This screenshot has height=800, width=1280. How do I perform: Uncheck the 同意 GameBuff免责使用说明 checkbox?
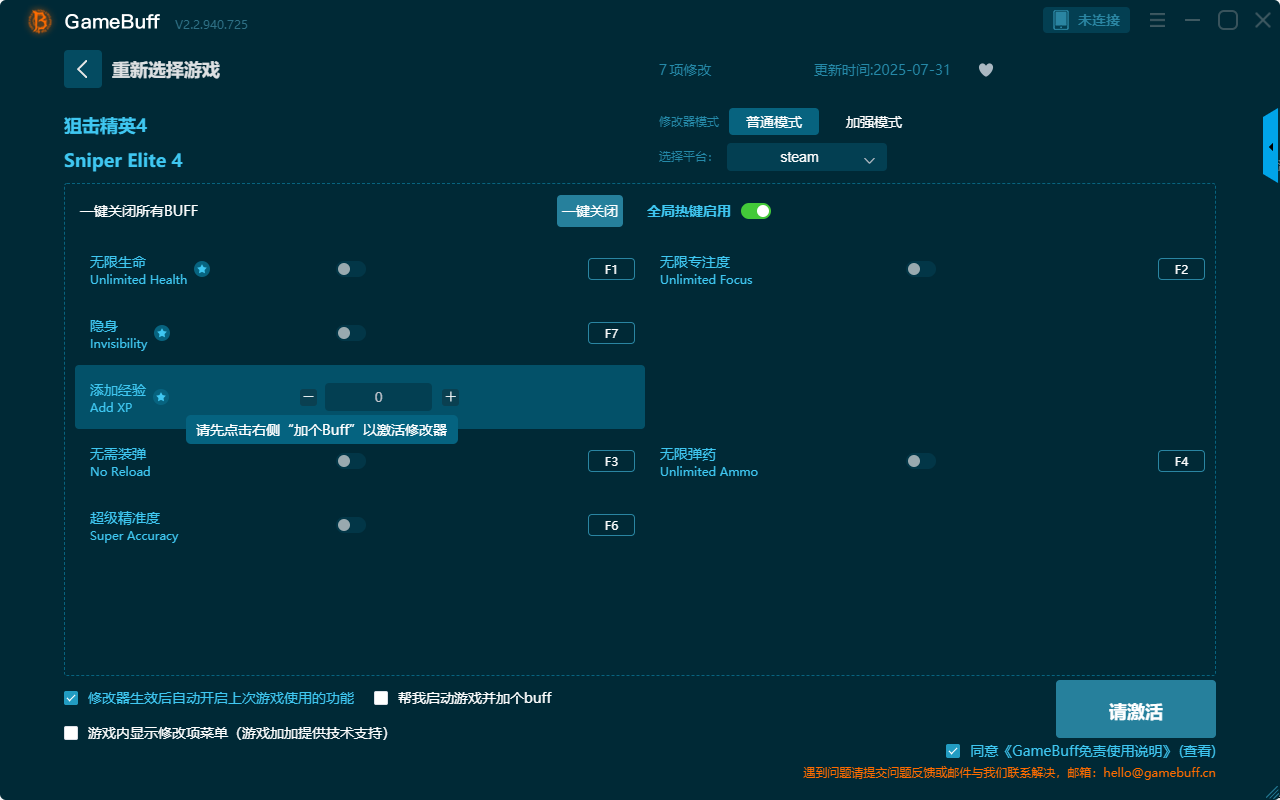(953, 751)
